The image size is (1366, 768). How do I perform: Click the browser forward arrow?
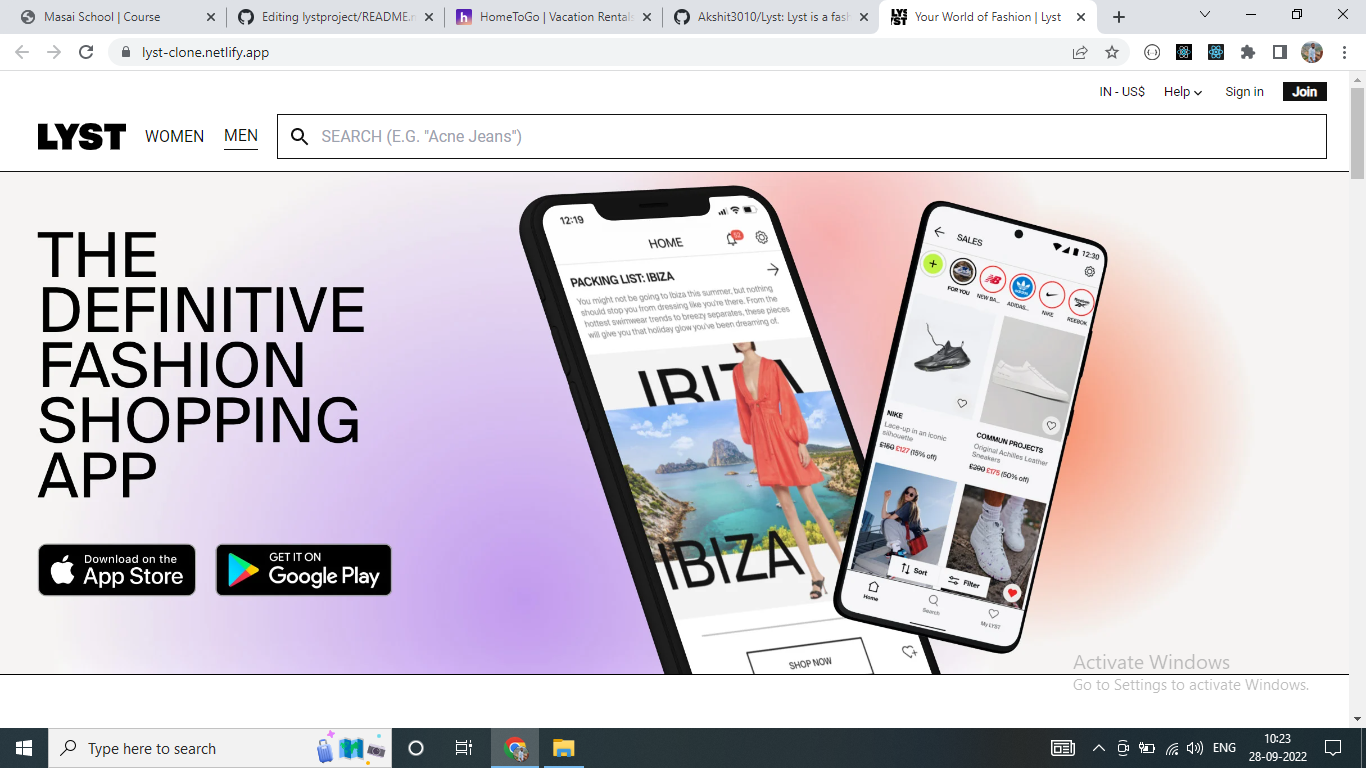(x=54, y=52)
